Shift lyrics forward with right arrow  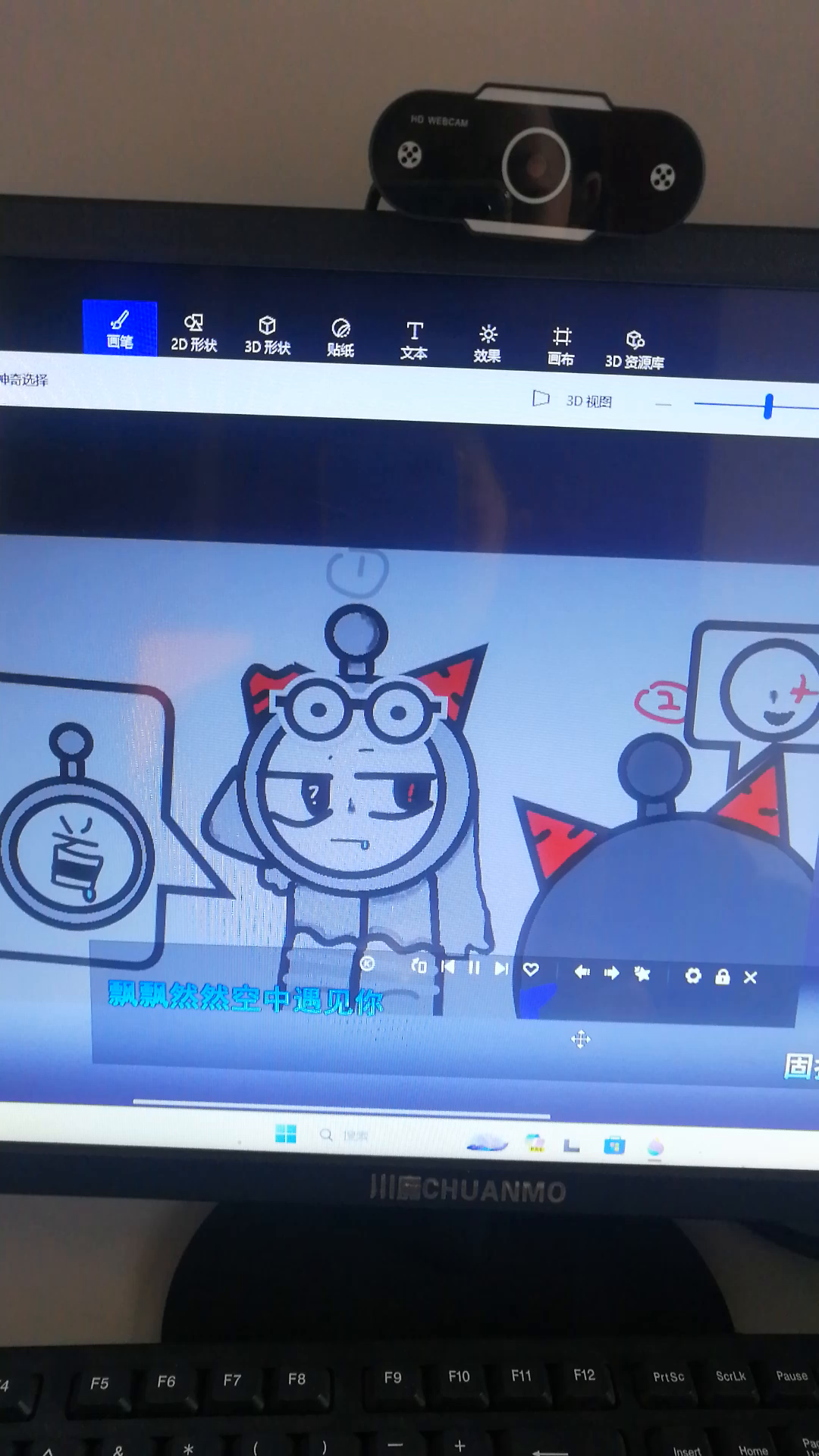click(611, 972)
